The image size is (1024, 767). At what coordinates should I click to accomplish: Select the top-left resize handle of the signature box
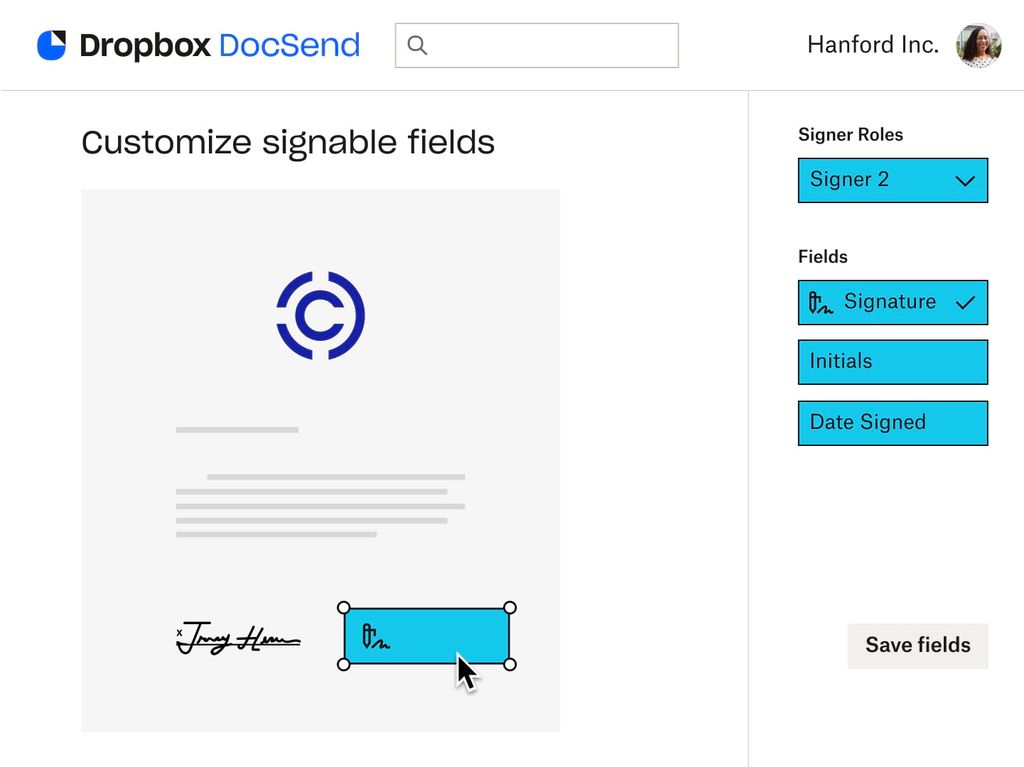pos(344,607)
